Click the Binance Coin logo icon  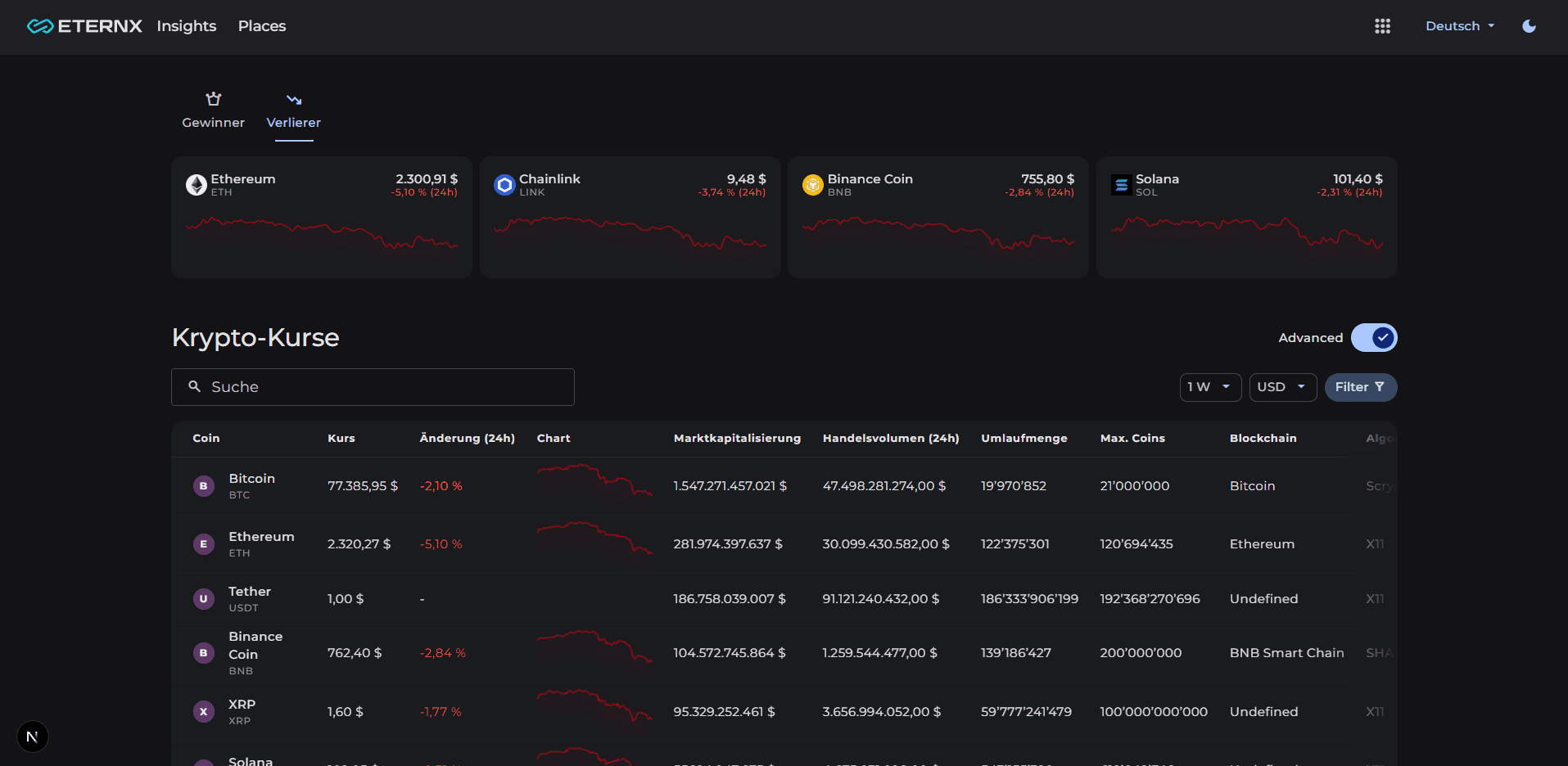812,185
